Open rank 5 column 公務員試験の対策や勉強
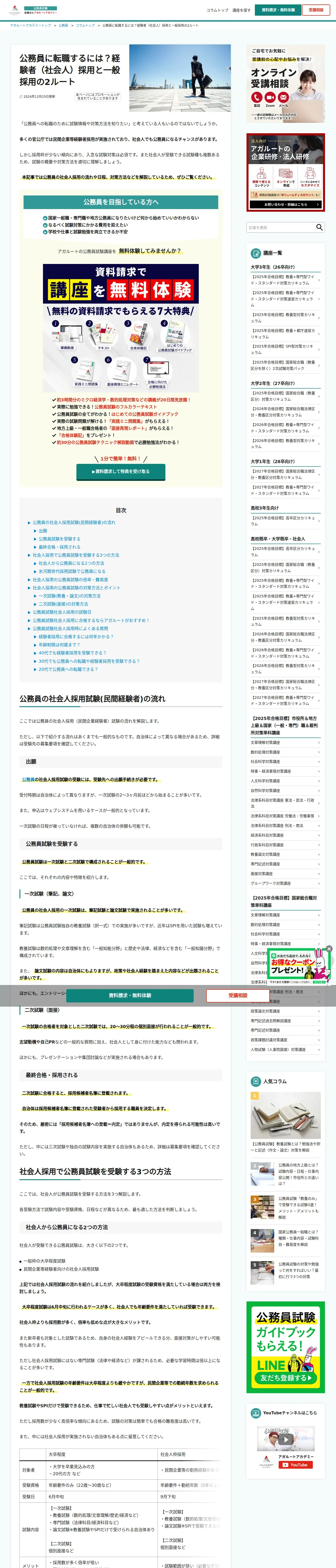Screen dimensions: 336x1568 pyautogui.click(x=285, y=1273)
